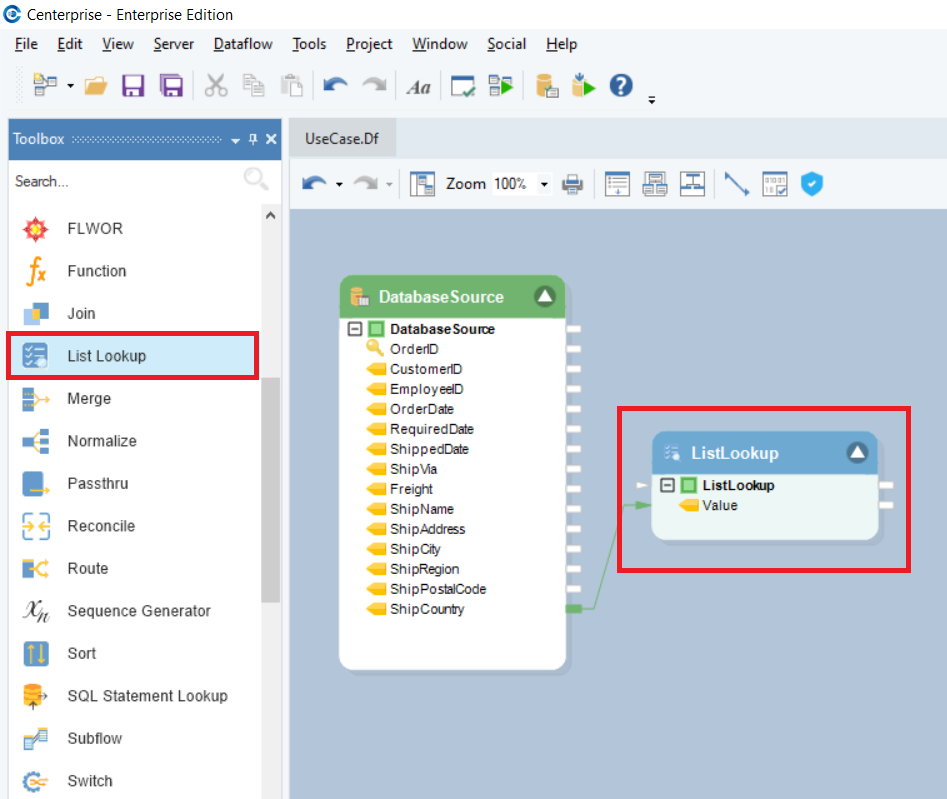Click the diagonal link line icon
This screenshot has height=799, width=947.
(737, 184)
